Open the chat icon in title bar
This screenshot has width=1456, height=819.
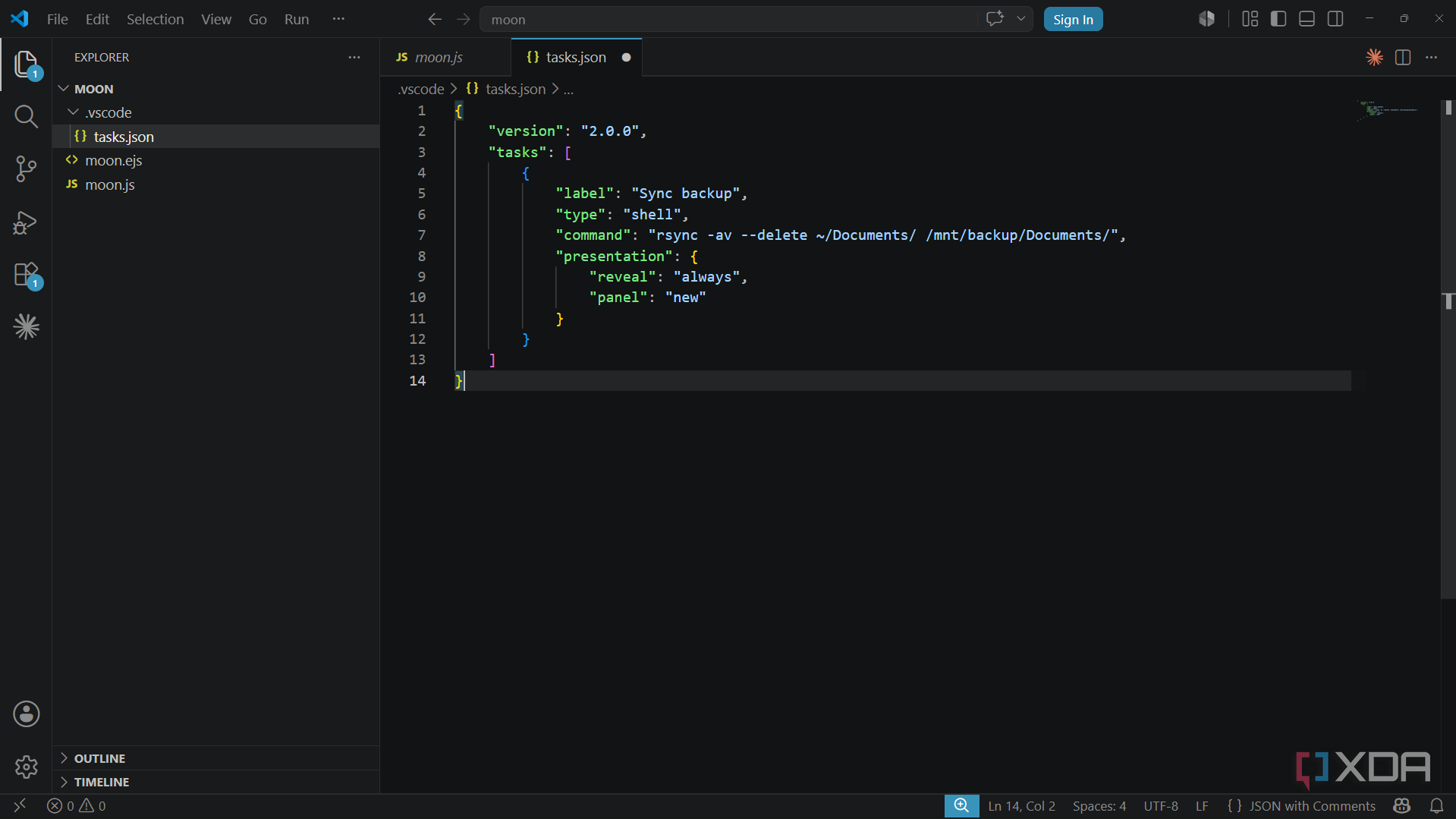(x=995, y=19)
